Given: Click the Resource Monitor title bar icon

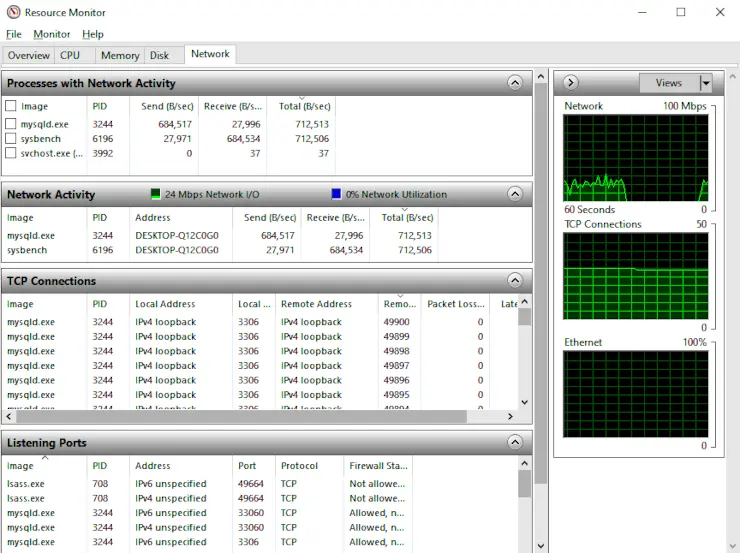Looking at the screenshot, I should pos(13,13).
